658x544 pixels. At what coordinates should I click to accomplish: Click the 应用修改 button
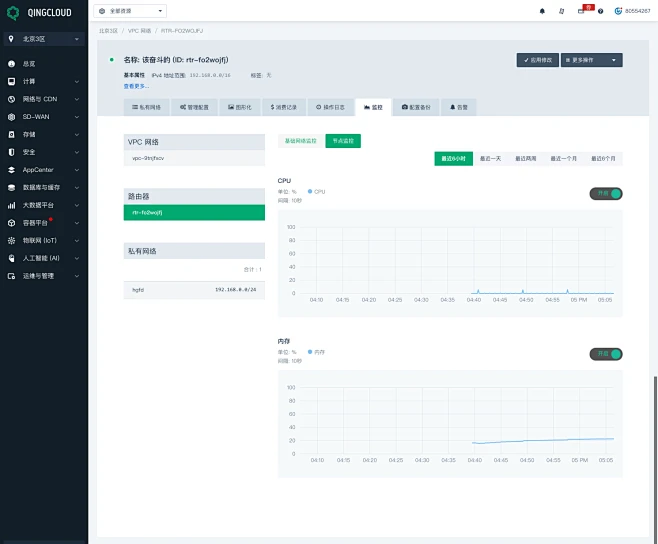coord(537,60)
